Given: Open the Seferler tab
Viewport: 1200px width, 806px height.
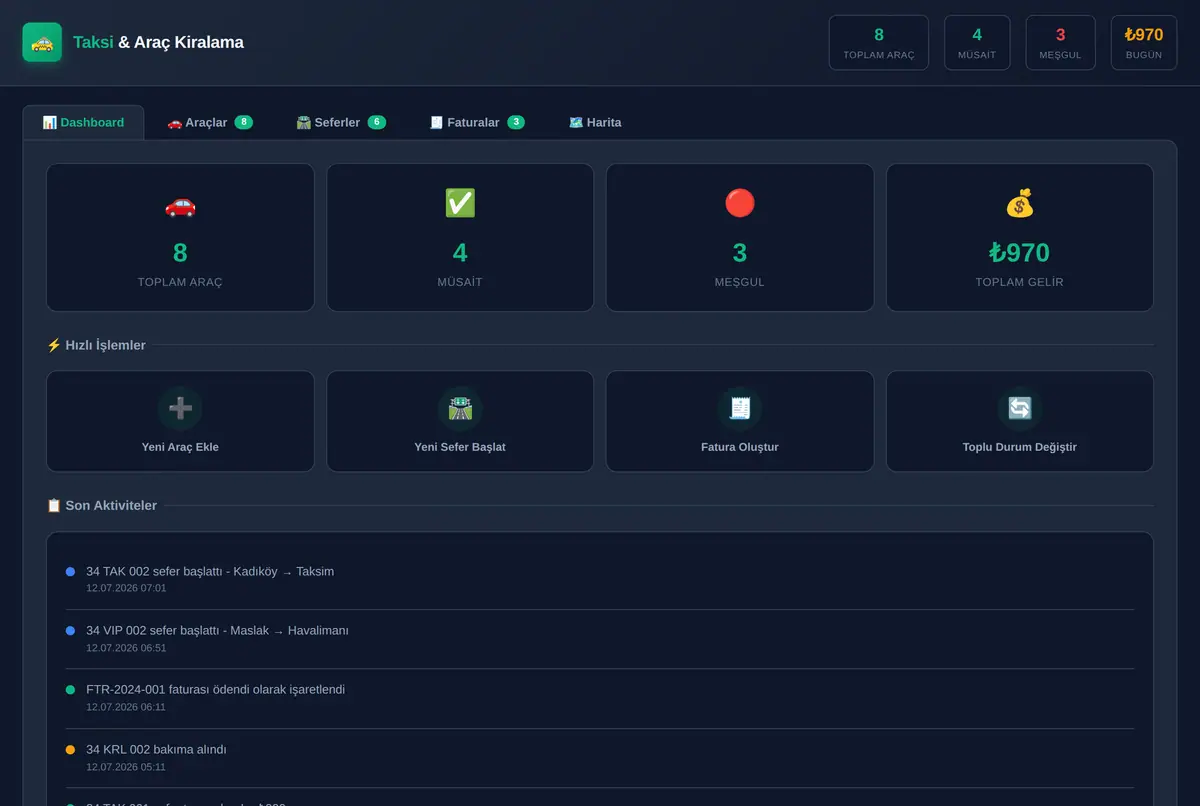Looking at the screenshot, I should pyautogui.click(x=341, y=122).
